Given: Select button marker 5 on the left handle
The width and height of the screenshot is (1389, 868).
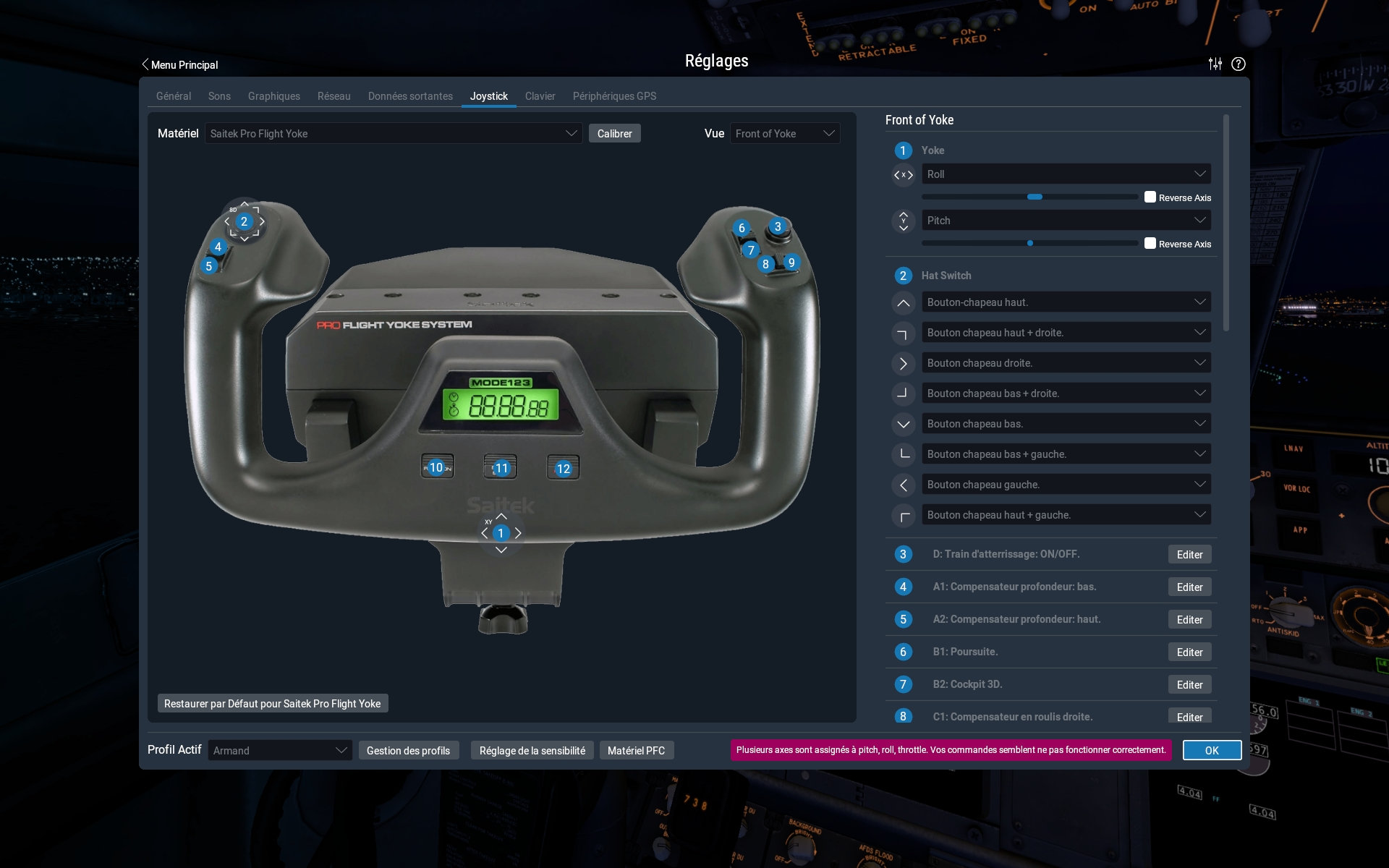Looking at the screenshot, I should [x=209, y=266].
